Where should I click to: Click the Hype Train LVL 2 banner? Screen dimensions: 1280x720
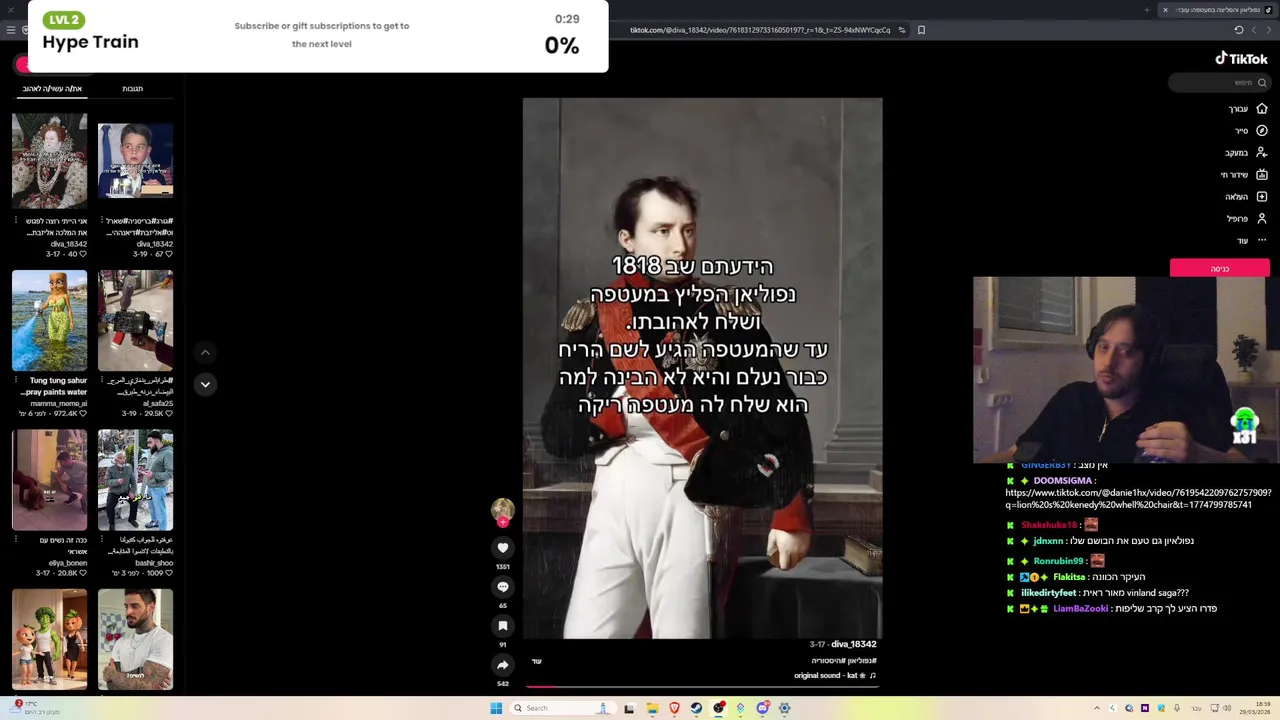(318, 36)
